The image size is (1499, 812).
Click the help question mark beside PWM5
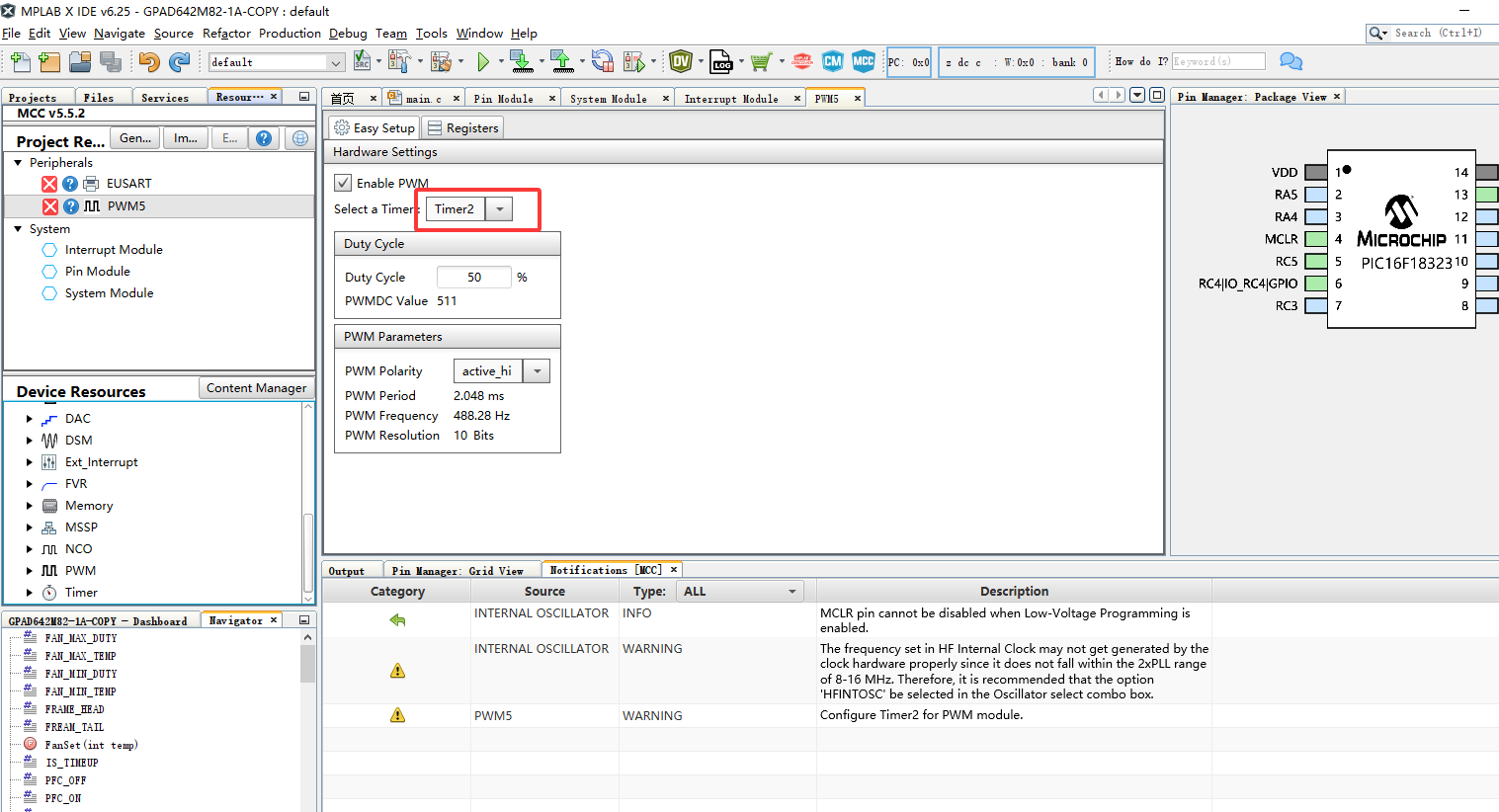(71, 206)
